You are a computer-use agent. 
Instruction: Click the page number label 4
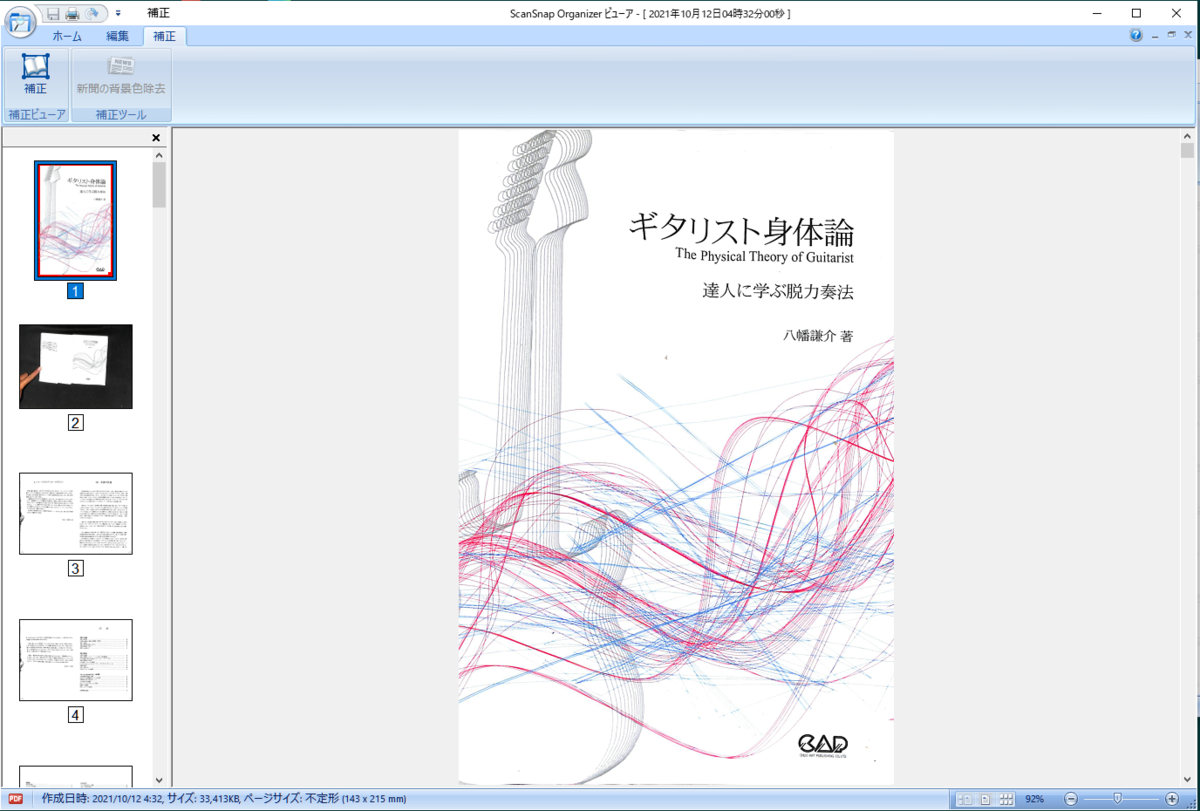[x=75, y=715]
